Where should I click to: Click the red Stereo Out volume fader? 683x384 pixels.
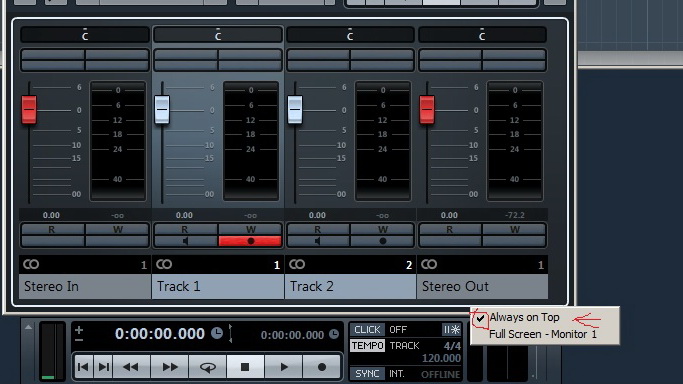point(427,110)
